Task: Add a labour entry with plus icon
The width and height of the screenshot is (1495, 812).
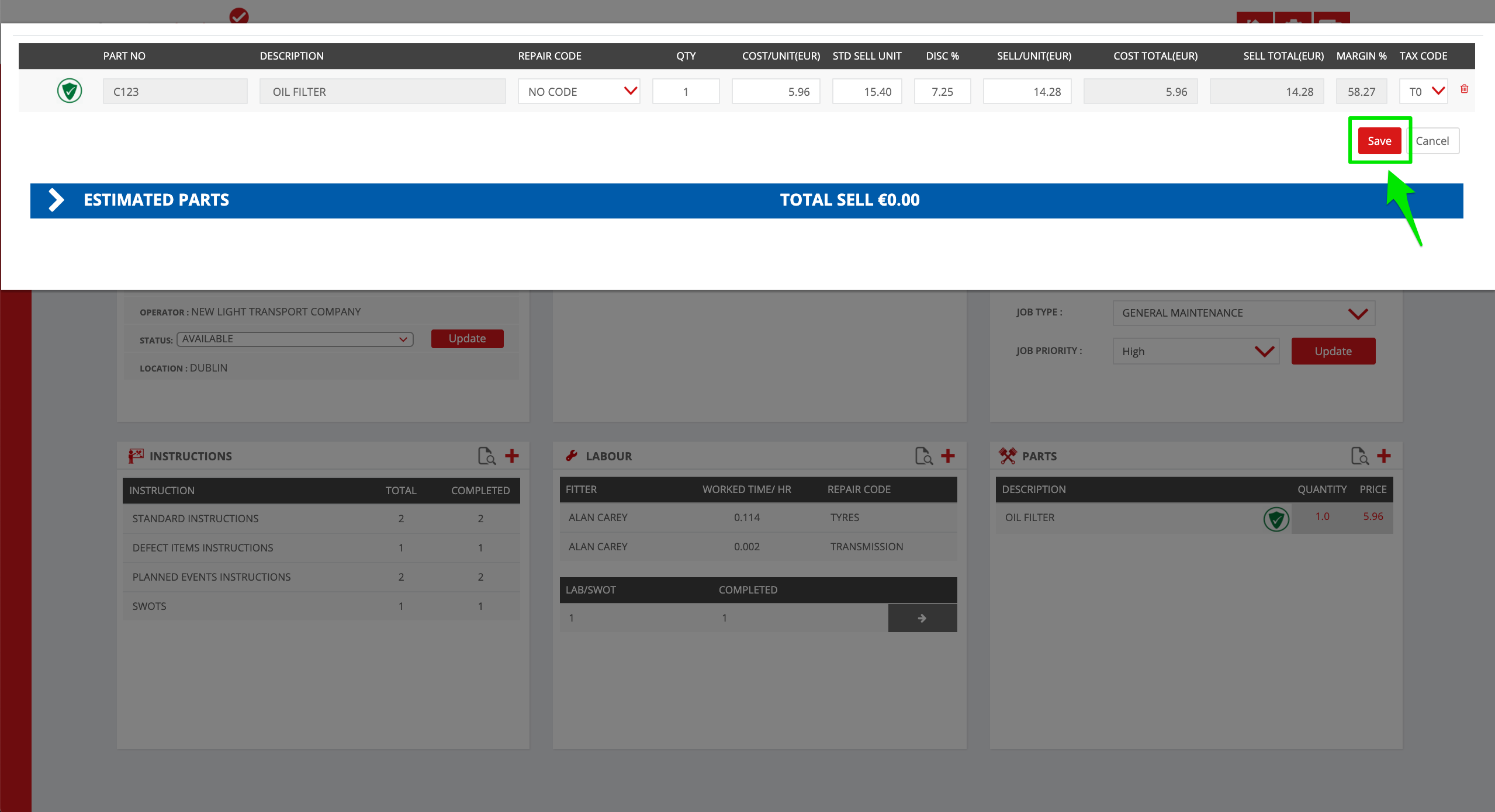Action: (948, 456)
